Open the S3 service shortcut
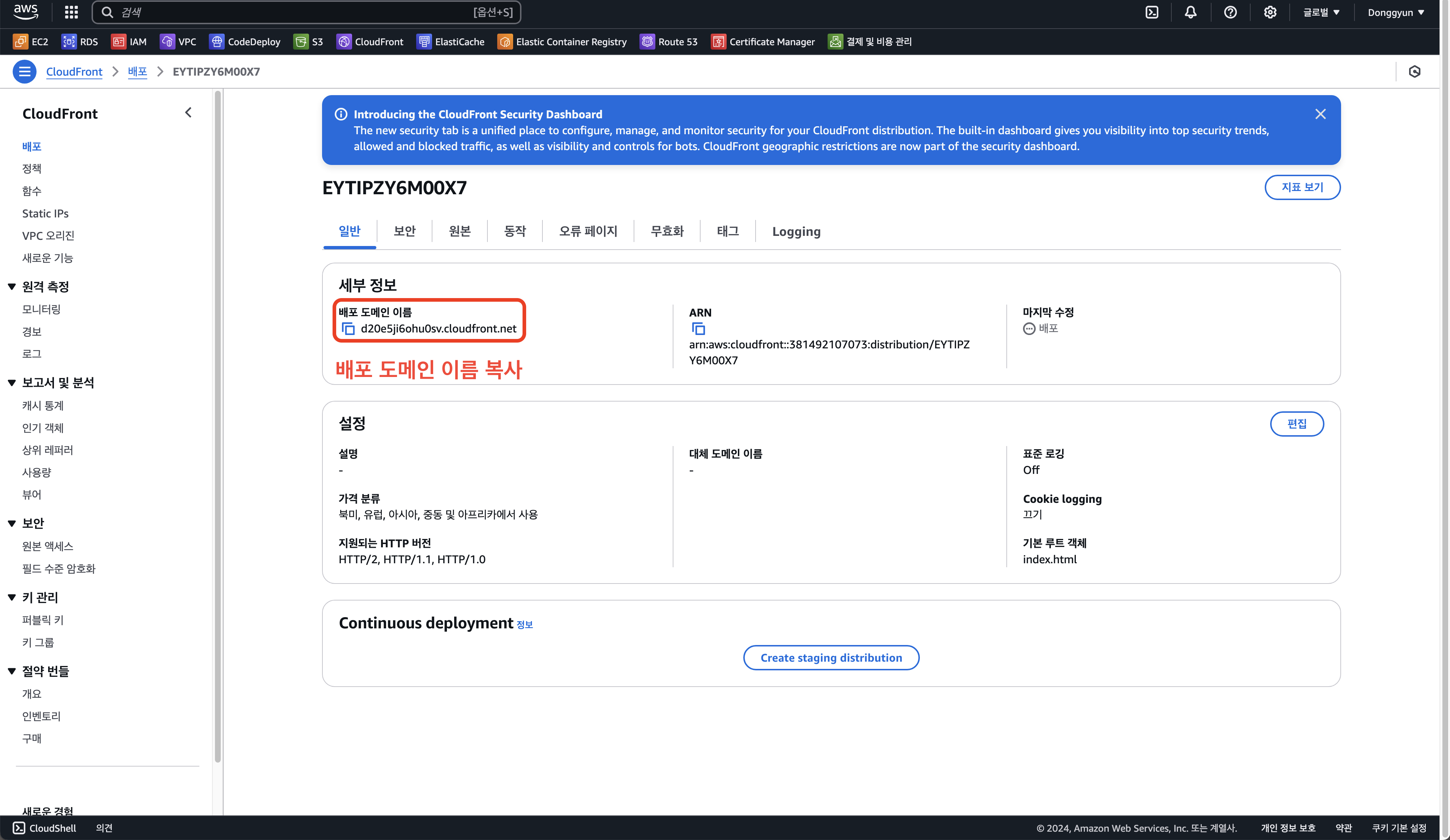The height and width of the screenshot is (840, 1450). 308,42
